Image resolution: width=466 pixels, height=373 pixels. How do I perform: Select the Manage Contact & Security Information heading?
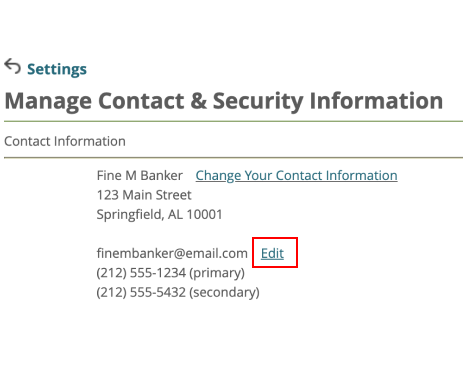tap(224, 101)
